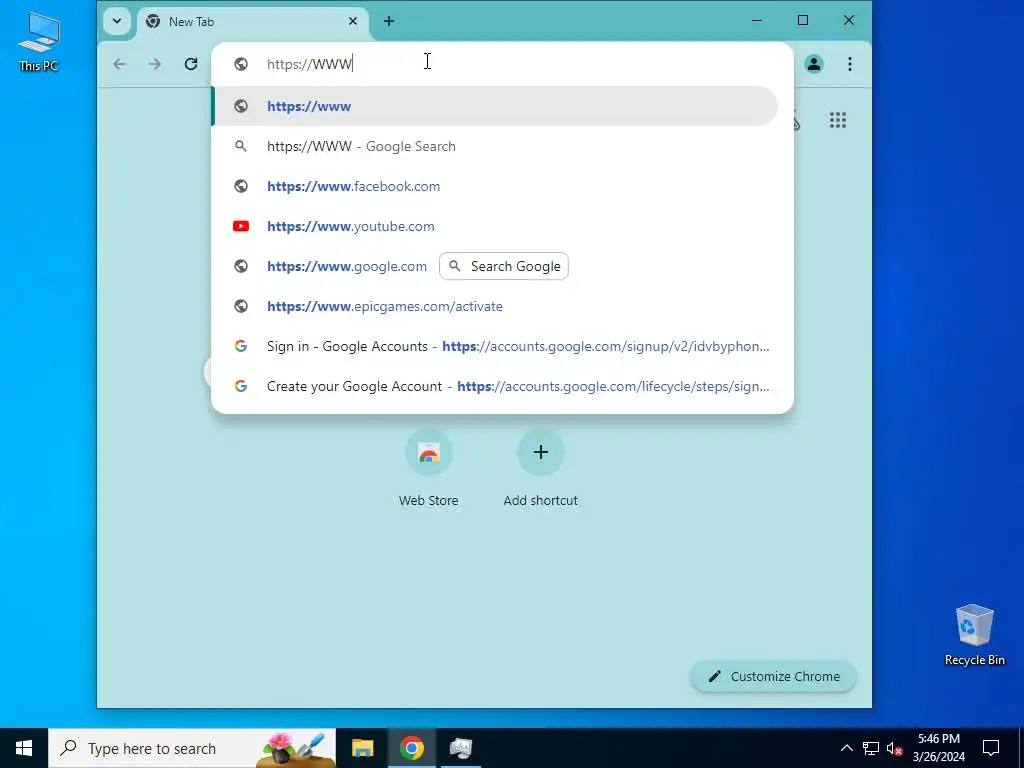
Task: Select the epicgames.com/activate suggestion
Action: tap(496, 306)
